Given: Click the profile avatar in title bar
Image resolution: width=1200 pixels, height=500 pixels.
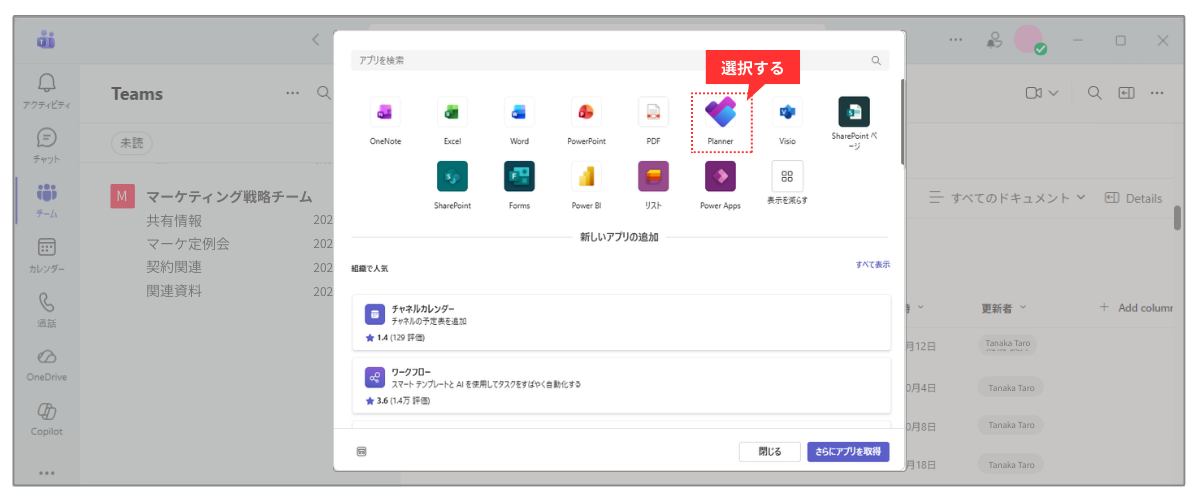Looking at the screenshot, I should coord(1030,40).
